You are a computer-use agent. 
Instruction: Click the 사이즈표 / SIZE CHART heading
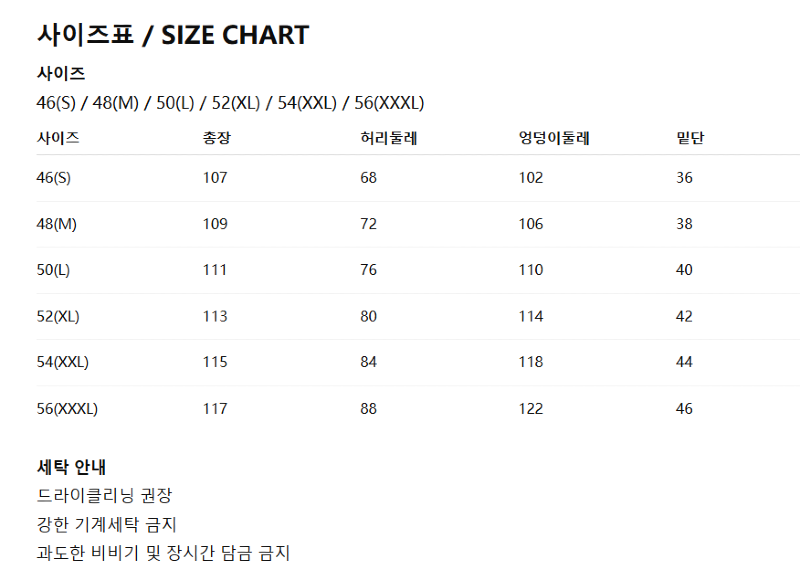pyautogui.click(x=173, y=35)
